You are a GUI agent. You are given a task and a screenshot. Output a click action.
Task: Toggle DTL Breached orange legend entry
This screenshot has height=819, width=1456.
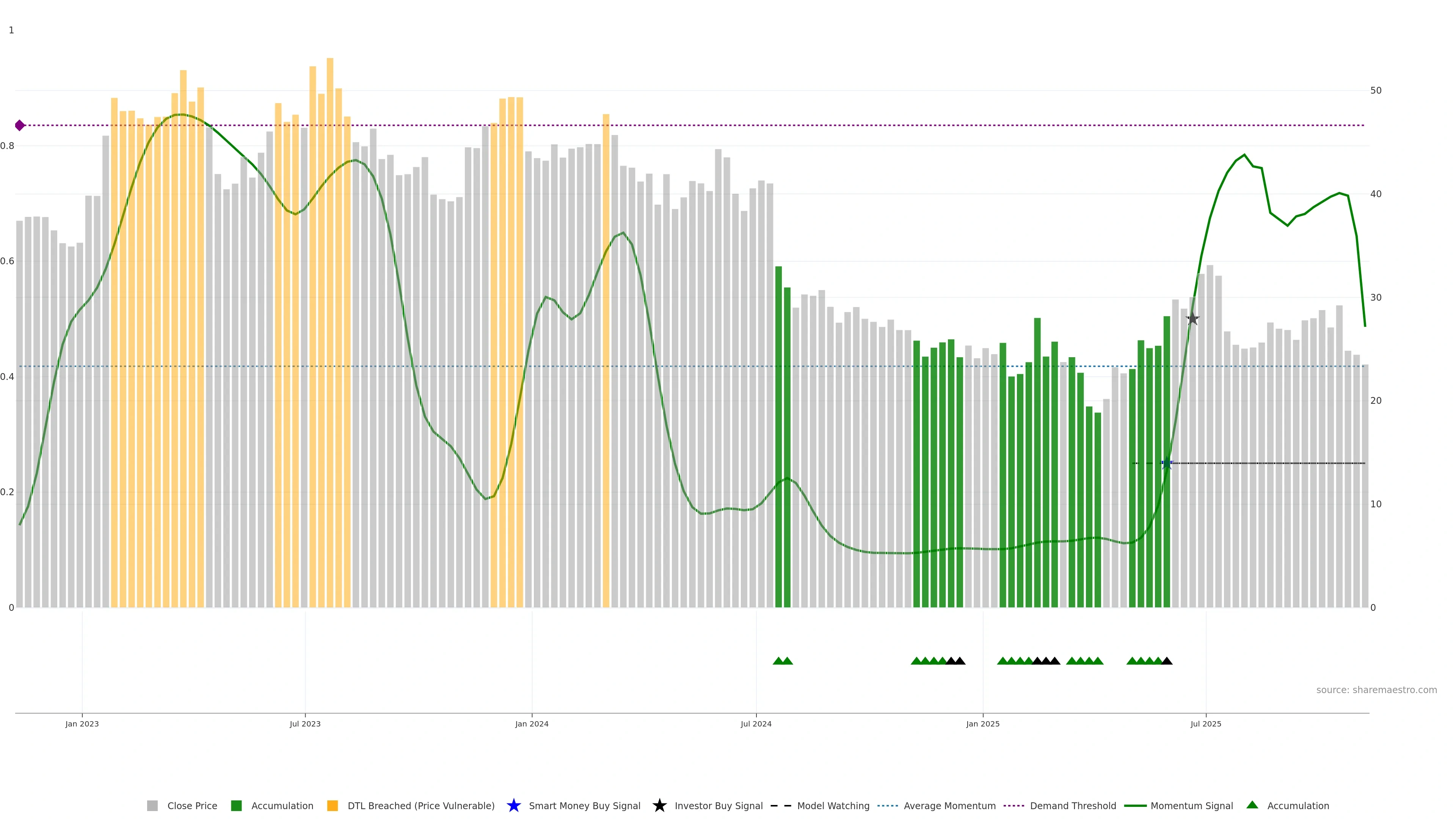point(333,805)
